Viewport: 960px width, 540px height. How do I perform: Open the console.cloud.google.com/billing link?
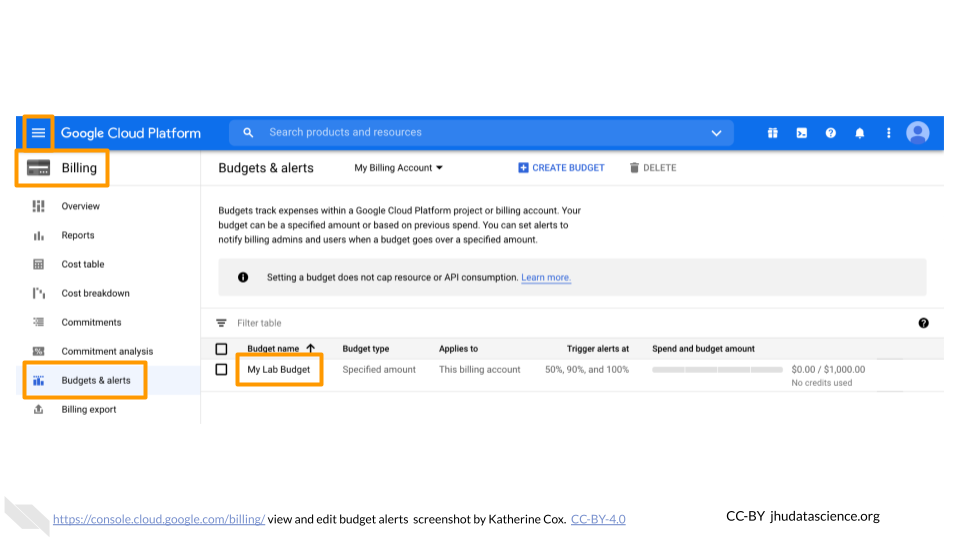pos(159,519)
